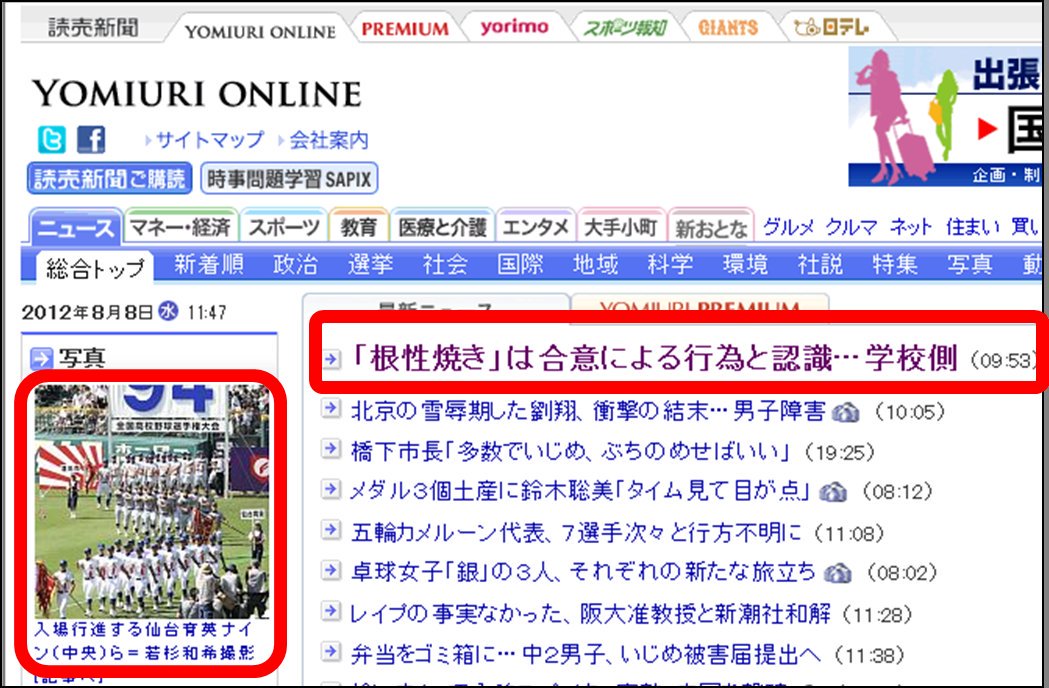This screenshot has height=688, width=1049.
Task: Select 国際 in the sub navigation
Action: pos(520,264)
